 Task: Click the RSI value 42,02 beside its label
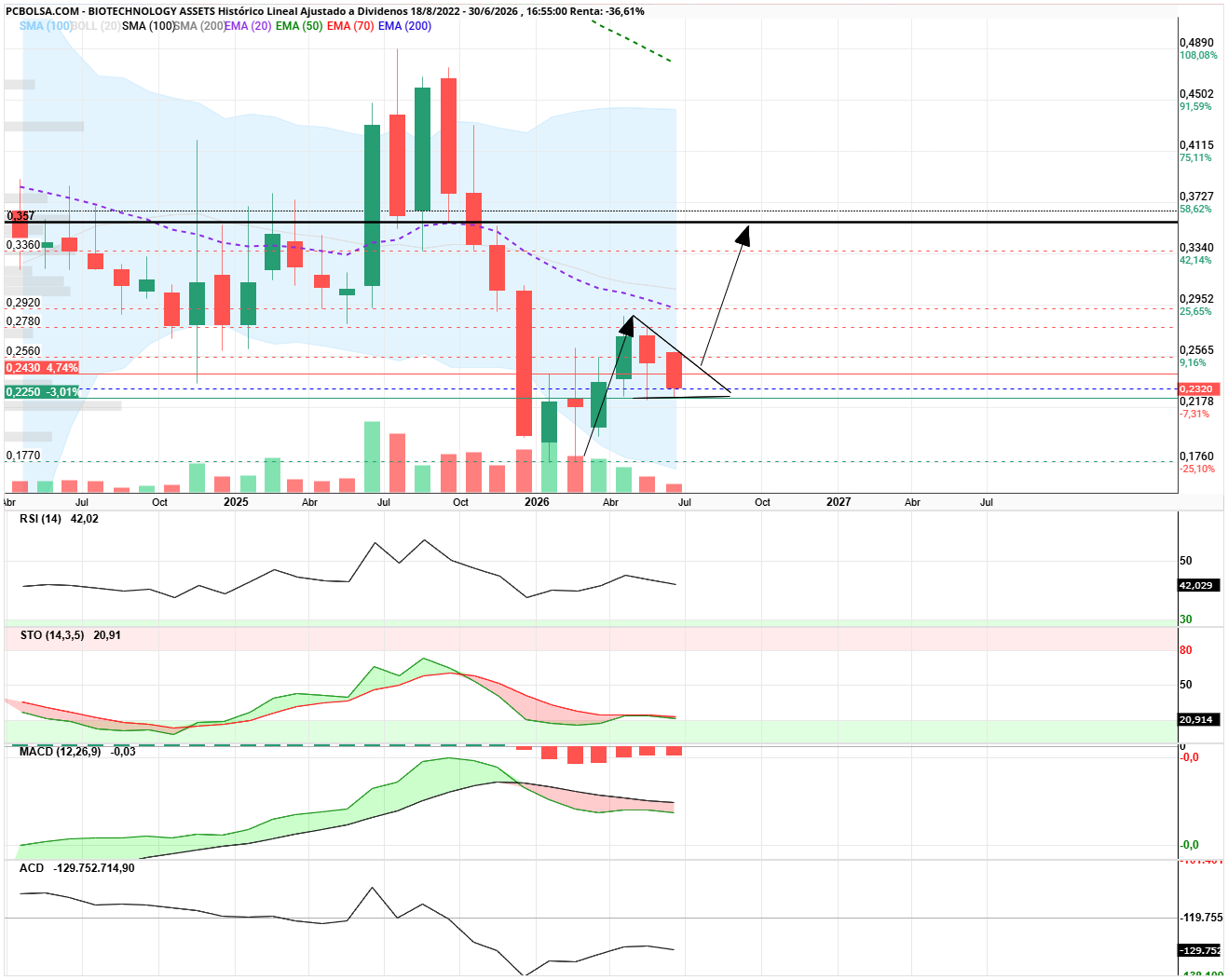point(85,519)
